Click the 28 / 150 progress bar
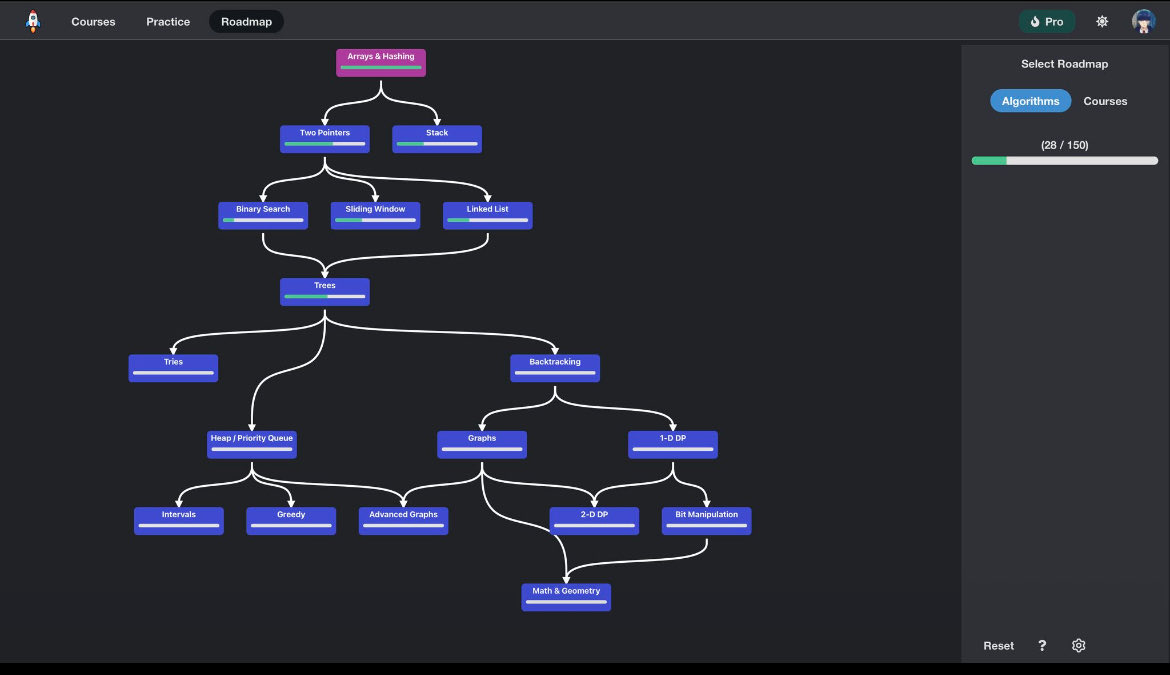The image size is (1170, 675). coord(1065,160)
